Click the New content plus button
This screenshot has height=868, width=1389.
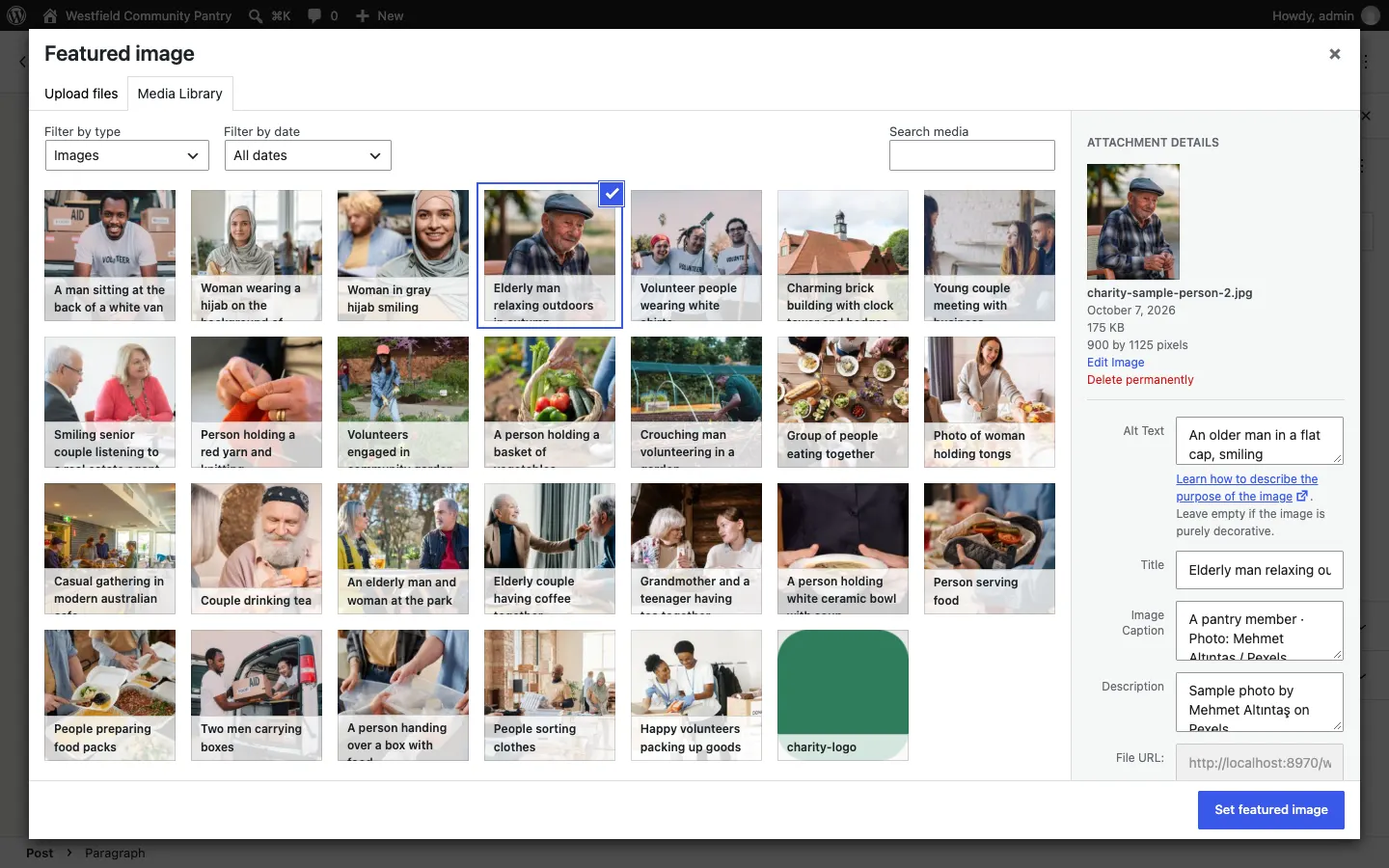pyautogui.click(x=379, y=15)
